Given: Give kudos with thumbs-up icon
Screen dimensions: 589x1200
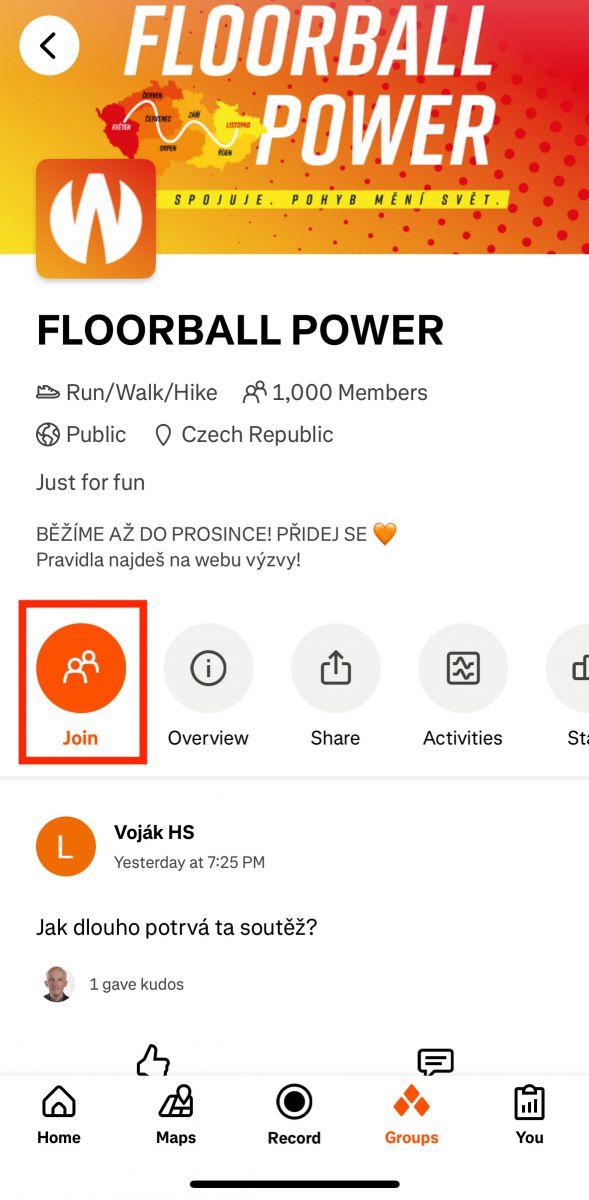Looking at the screenshot, I should click(153, 1060).
